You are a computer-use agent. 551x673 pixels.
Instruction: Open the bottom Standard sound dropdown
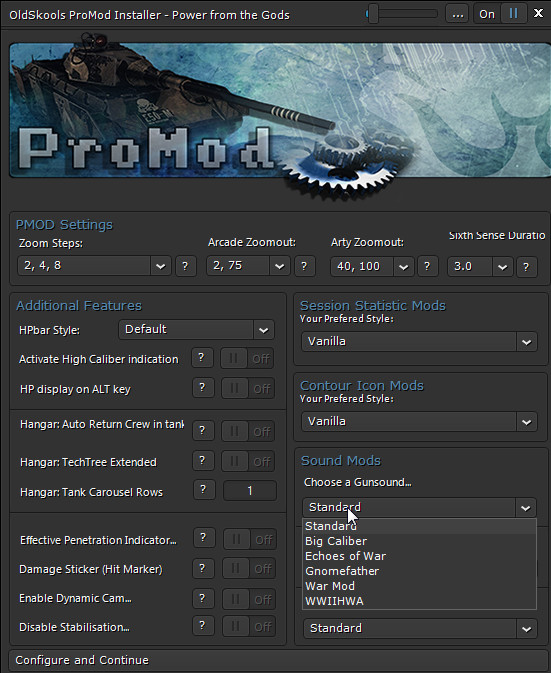point(420,628)
